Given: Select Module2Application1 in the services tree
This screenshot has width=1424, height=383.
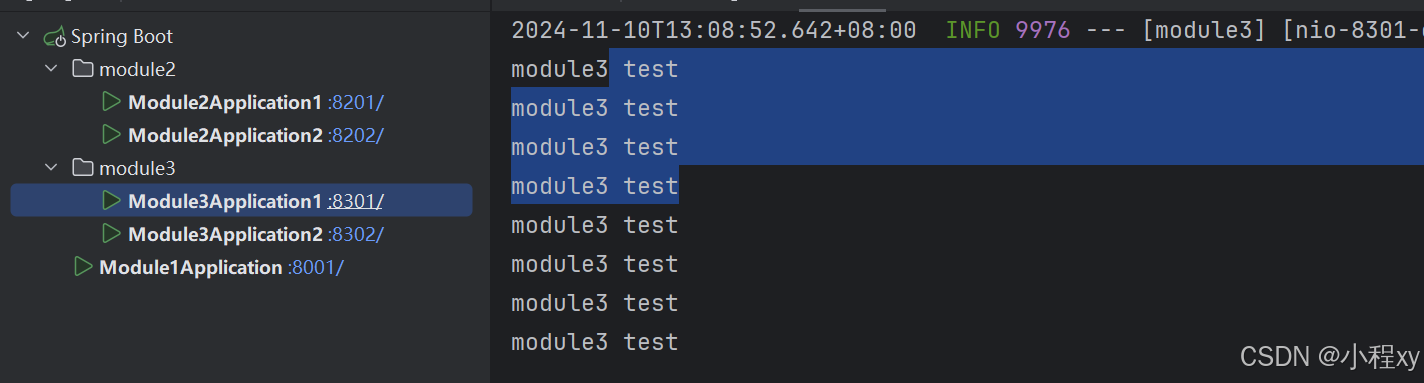Looking at the screenshot, I should click(x=225, y=102).
